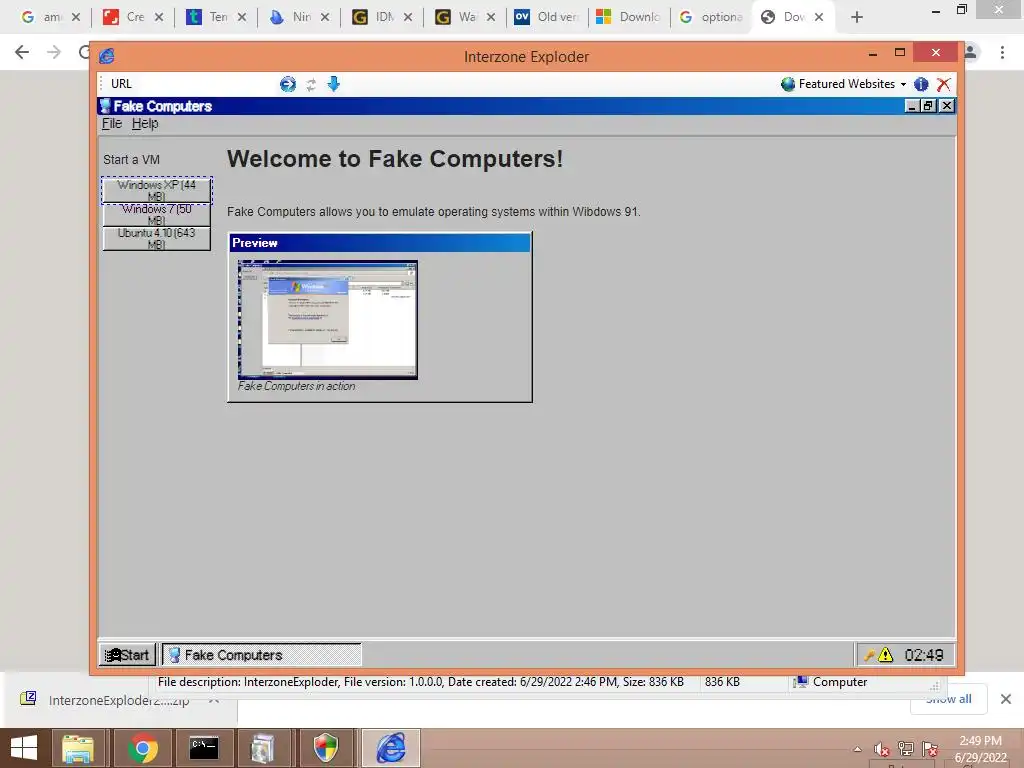Close the 'IDM' Chrome tab
Viewport: 1024px width, 768px height.
click(408, 17)
